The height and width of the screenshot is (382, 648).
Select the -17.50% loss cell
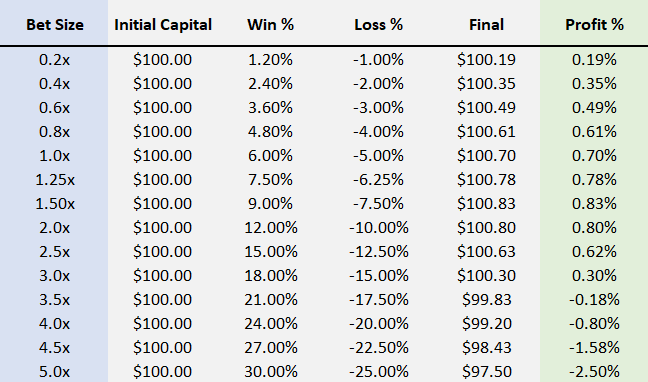(x=379, y=300)
